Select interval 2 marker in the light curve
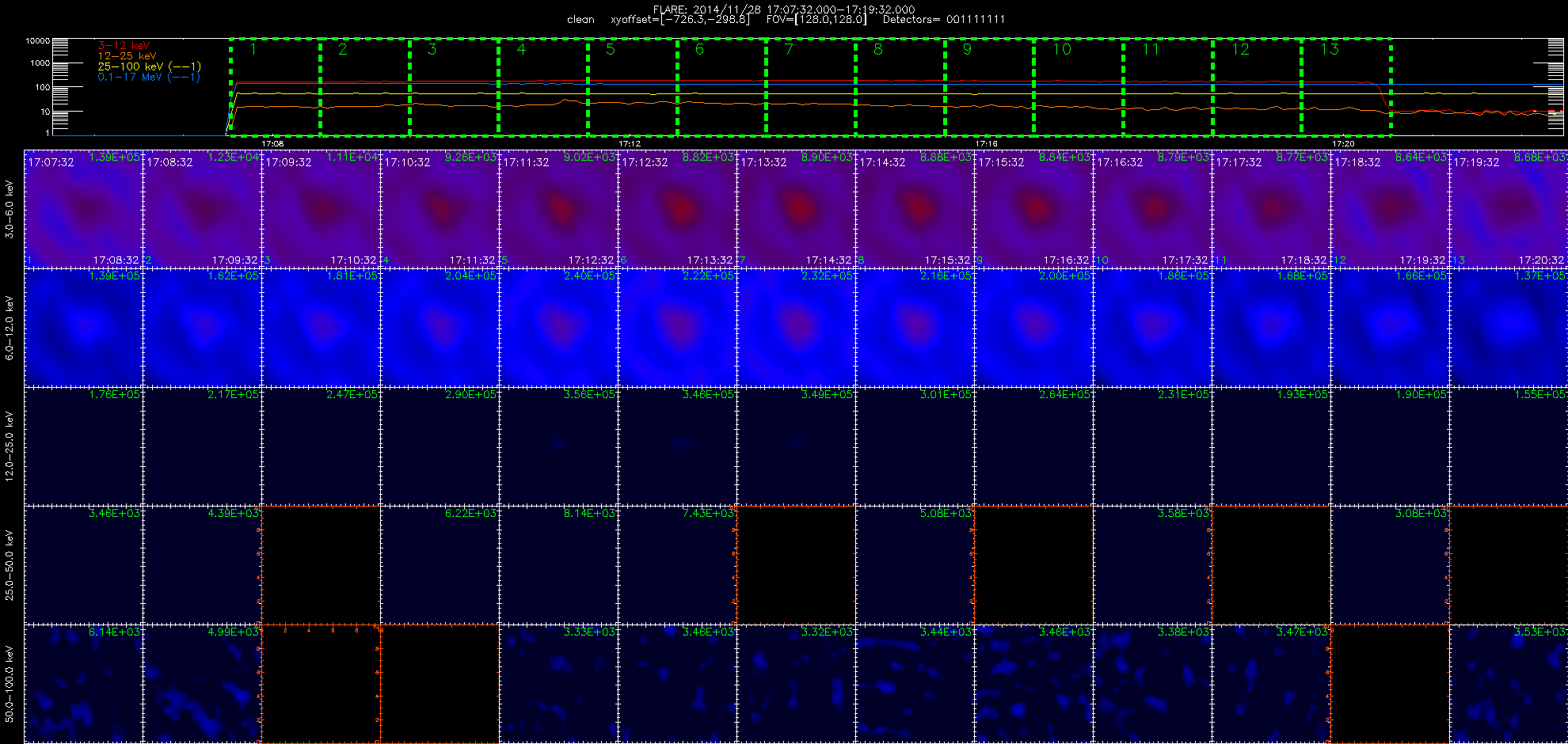 (x=342, y=50)
